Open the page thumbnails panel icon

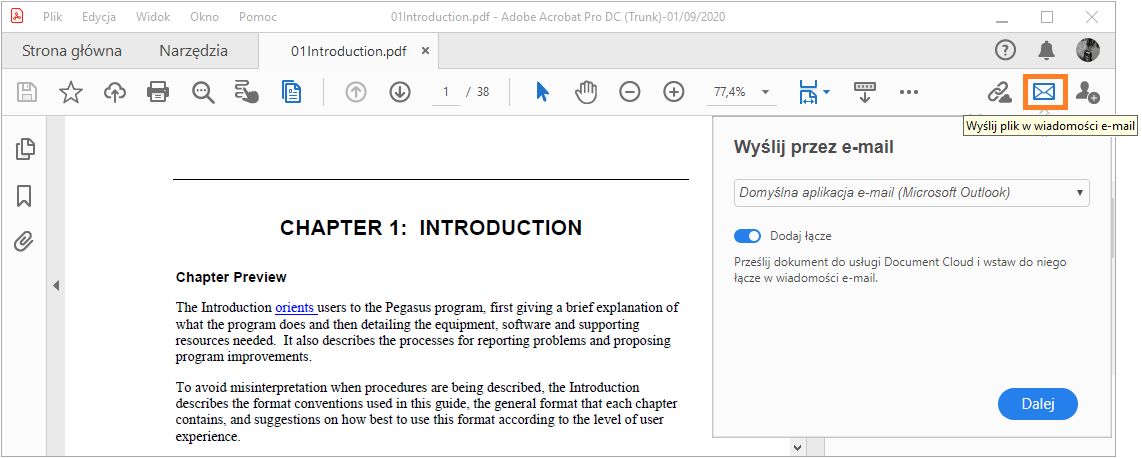[x=25, y=149]
